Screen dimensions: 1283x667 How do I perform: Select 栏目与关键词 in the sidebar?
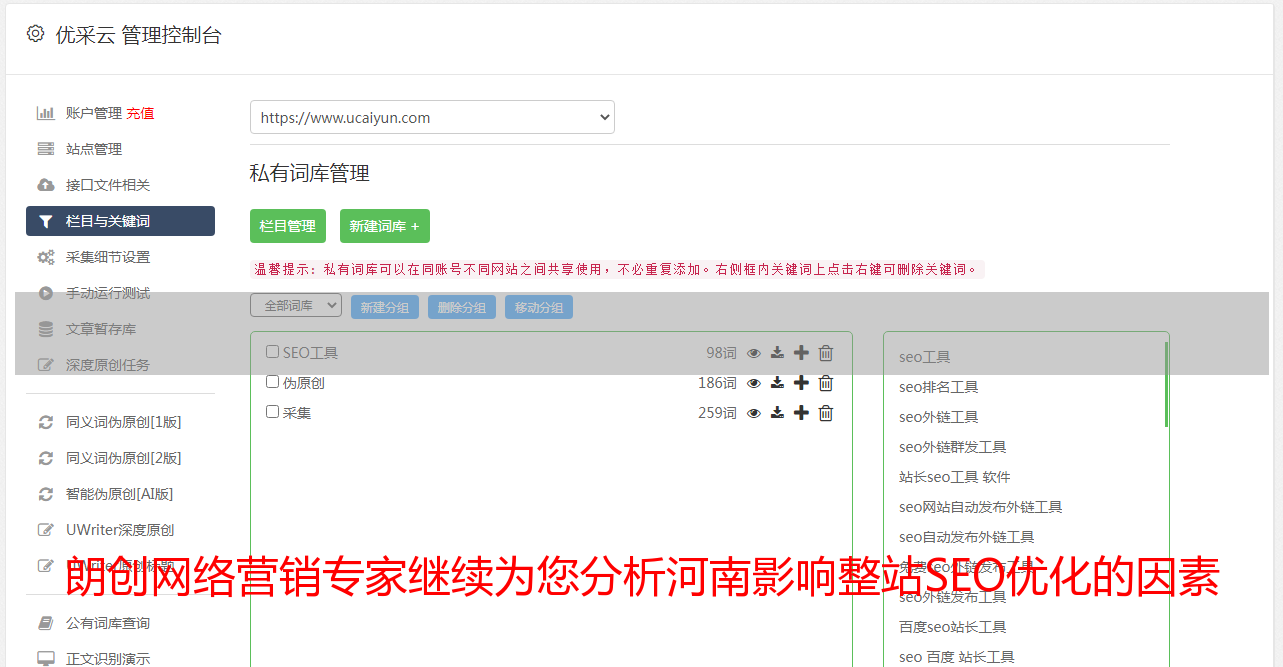[x=120, y=221]
